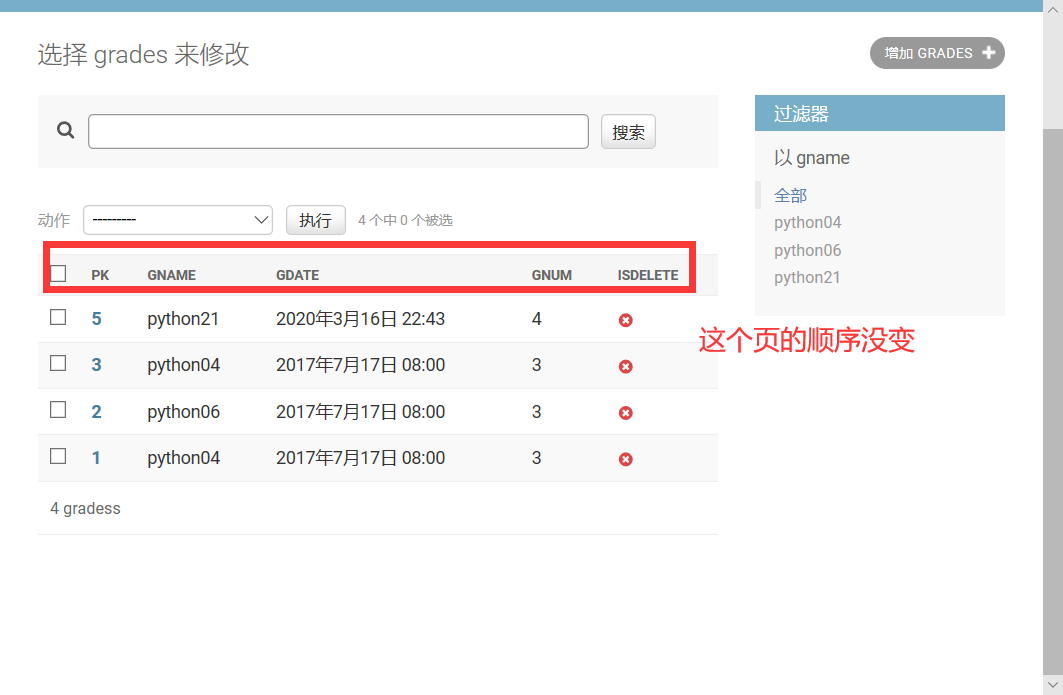
Task: Open grade with PK 1
Action: pos(96,458)
